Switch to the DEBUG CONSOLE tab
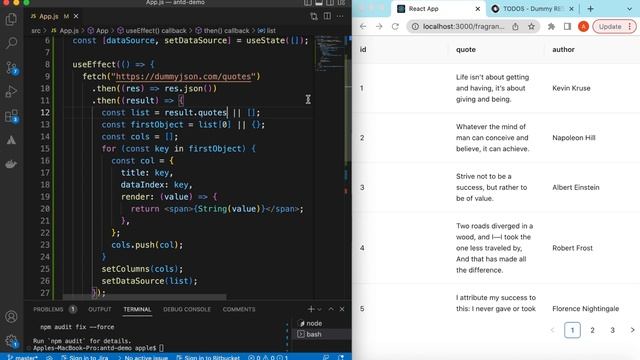 187,309
